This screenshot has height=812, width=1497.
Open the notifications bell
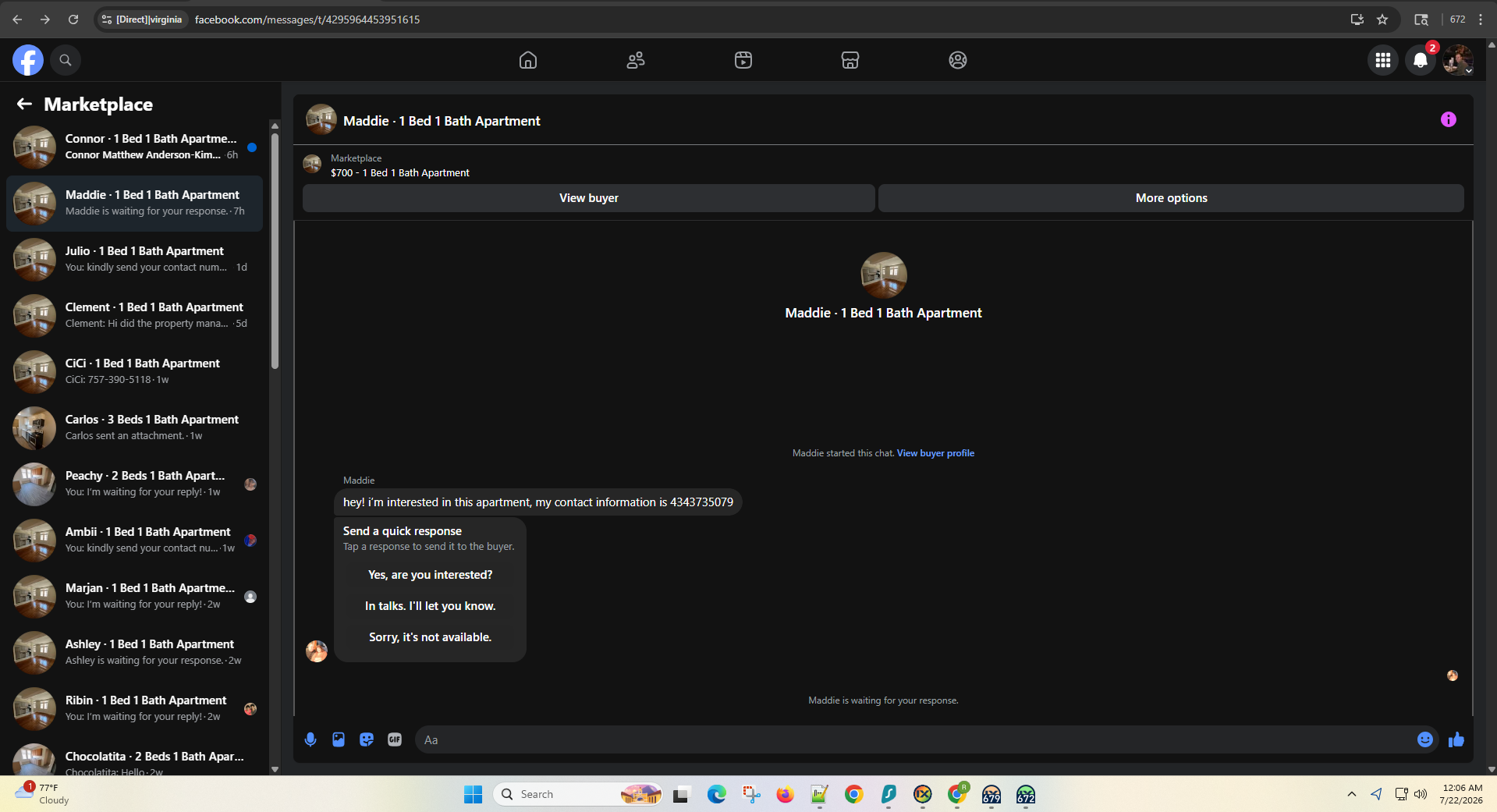click(x=1421, y=60)
